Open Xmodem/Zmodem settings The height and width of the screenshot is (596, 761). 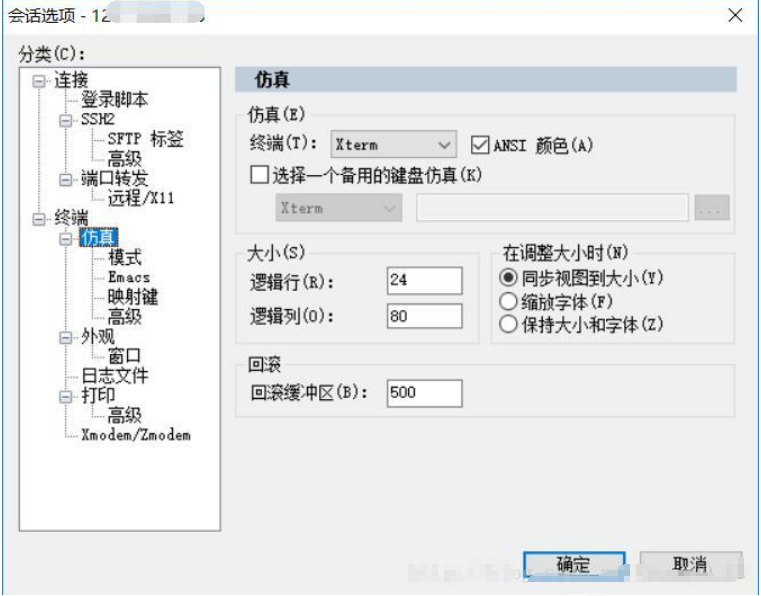135,435
